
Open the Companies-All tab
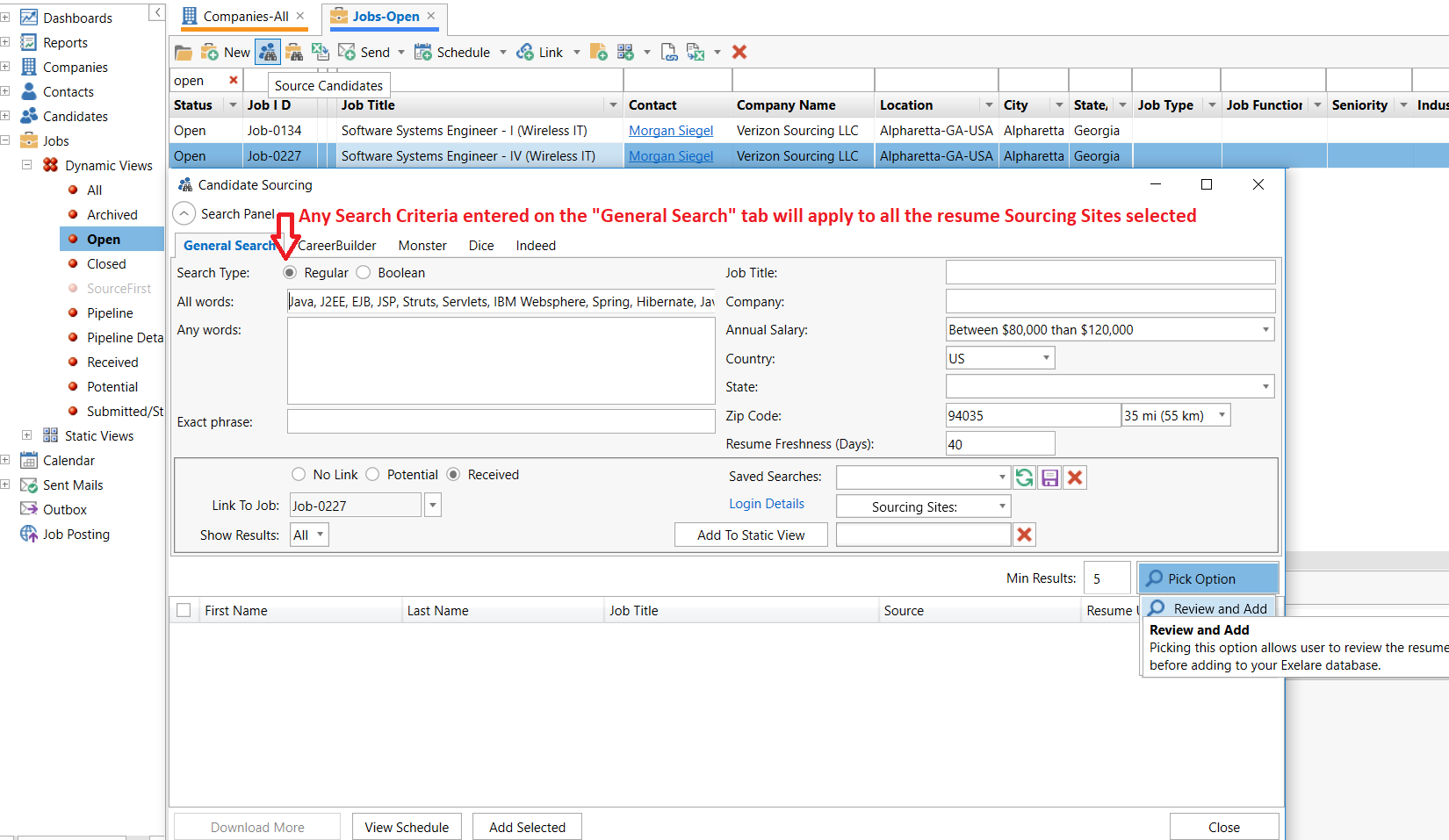[x=245, y=17]
